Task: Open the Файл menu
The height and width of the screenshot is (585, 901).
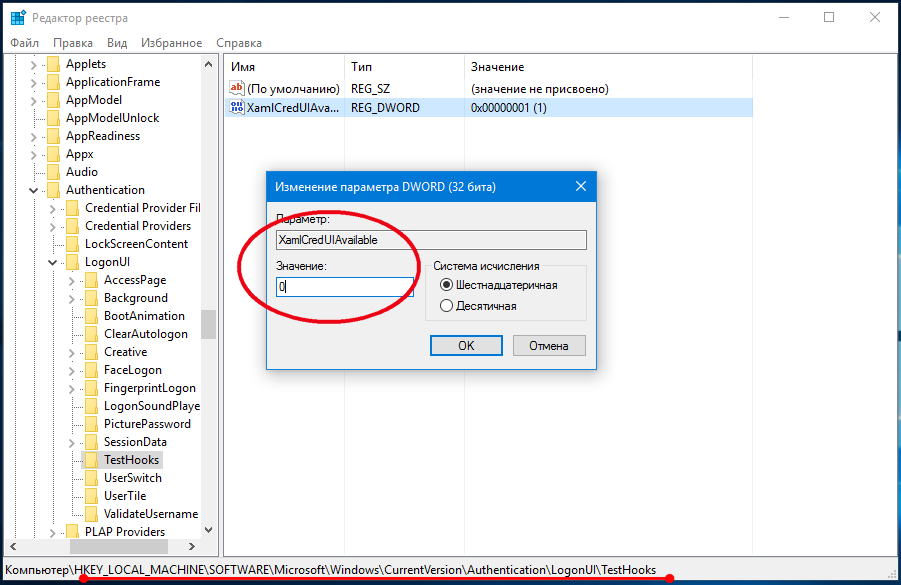Action: click(x=25, y=43)
